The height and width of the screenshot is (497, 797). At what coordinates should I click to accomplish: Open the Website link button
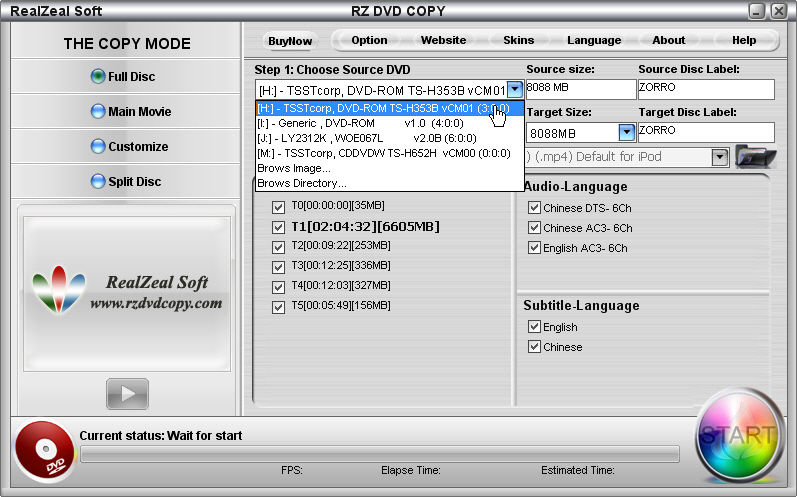click(443, 40)
